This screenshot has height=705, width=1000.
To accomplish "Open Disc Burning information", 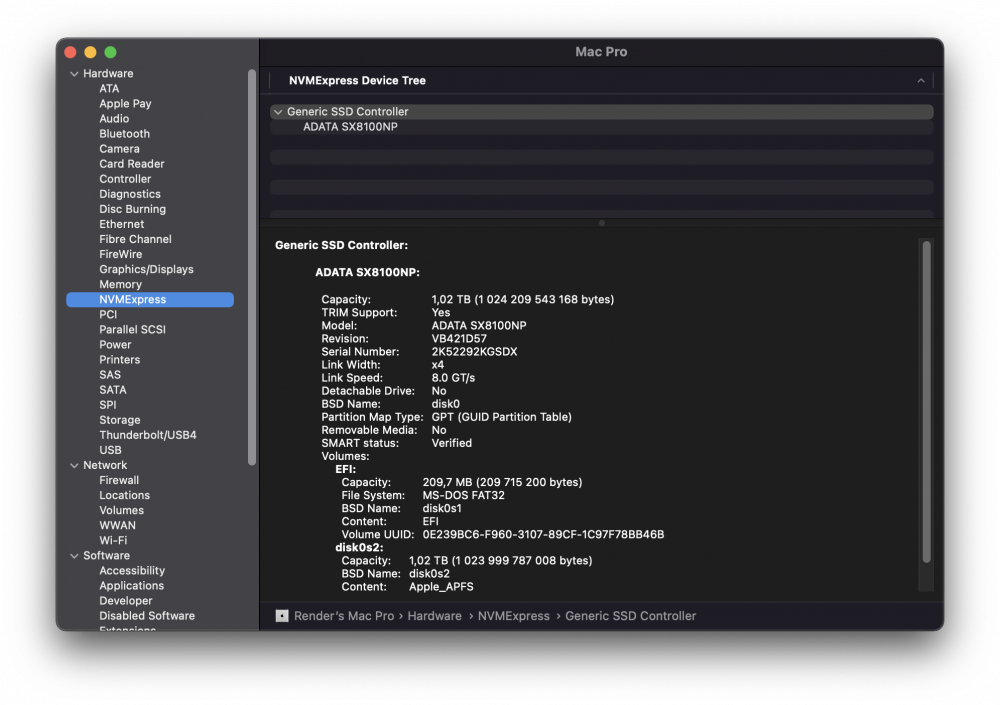I will 132,209.
